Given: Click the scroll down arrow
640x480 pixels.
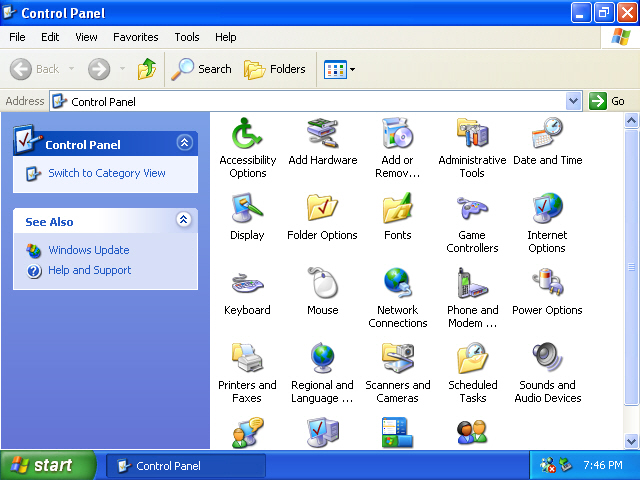Looking at the screenshot, I should click(631, 441).
